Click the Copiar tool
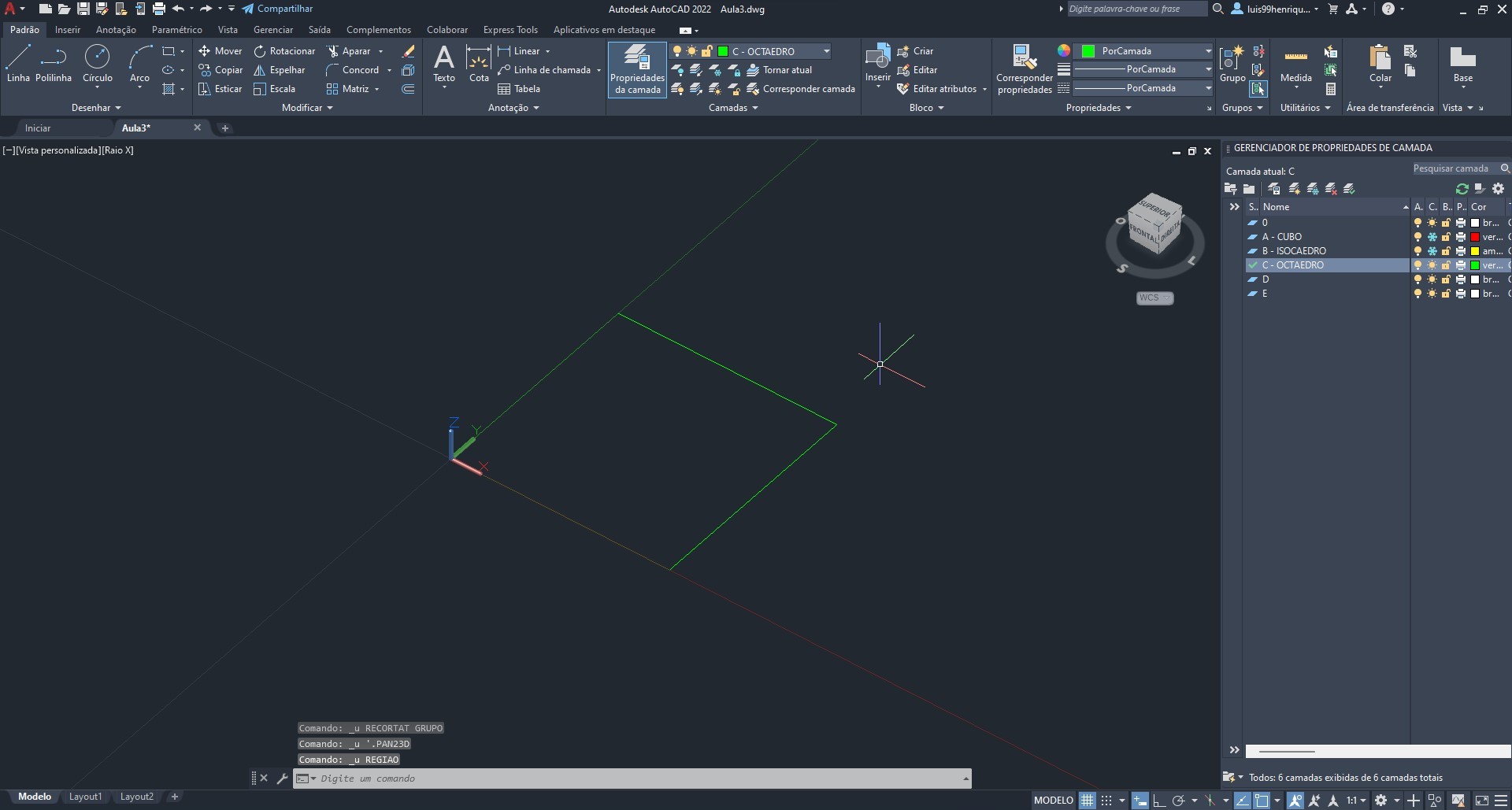The width and height of the screenshot is (1512, 810). (220, 69)
